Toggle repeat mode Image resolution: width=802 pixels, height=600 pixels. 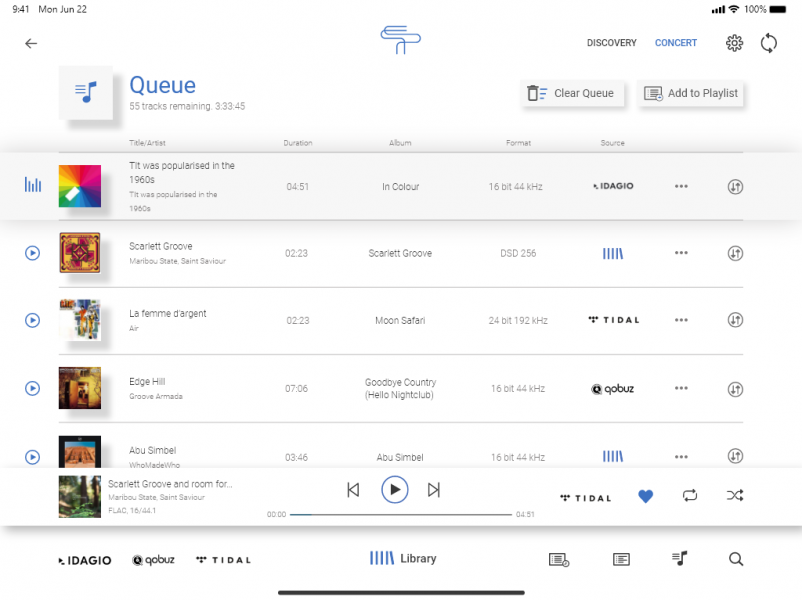pos(690,495)
